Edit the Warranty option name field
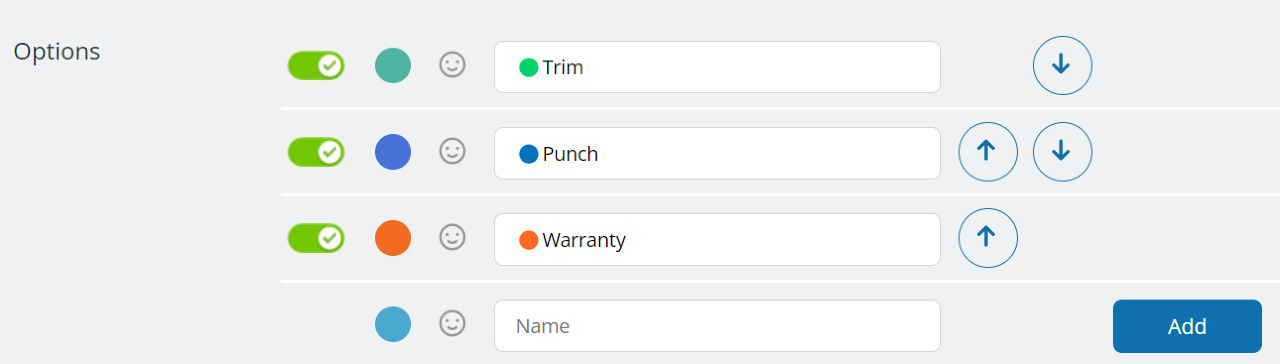The image size is (1280, 364). point(717,239)
